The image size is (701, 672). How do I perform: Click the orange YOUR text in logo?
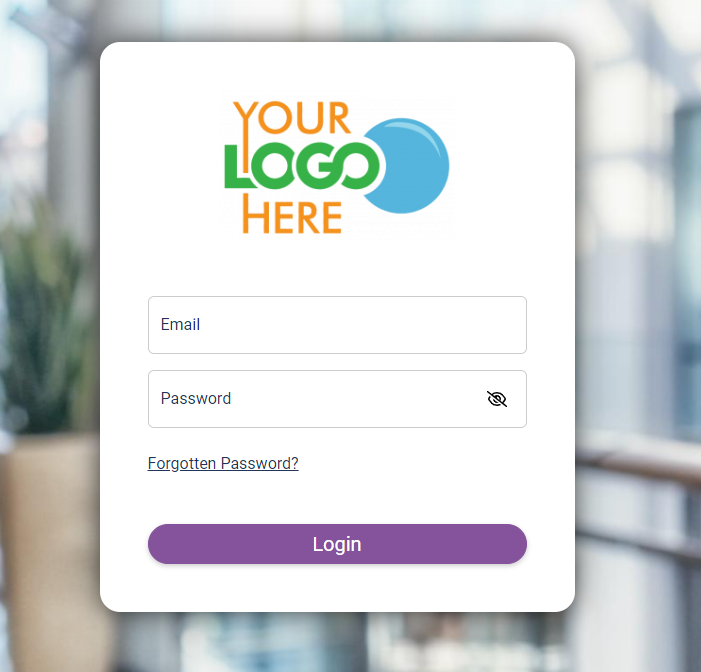(x=291, y=117)
